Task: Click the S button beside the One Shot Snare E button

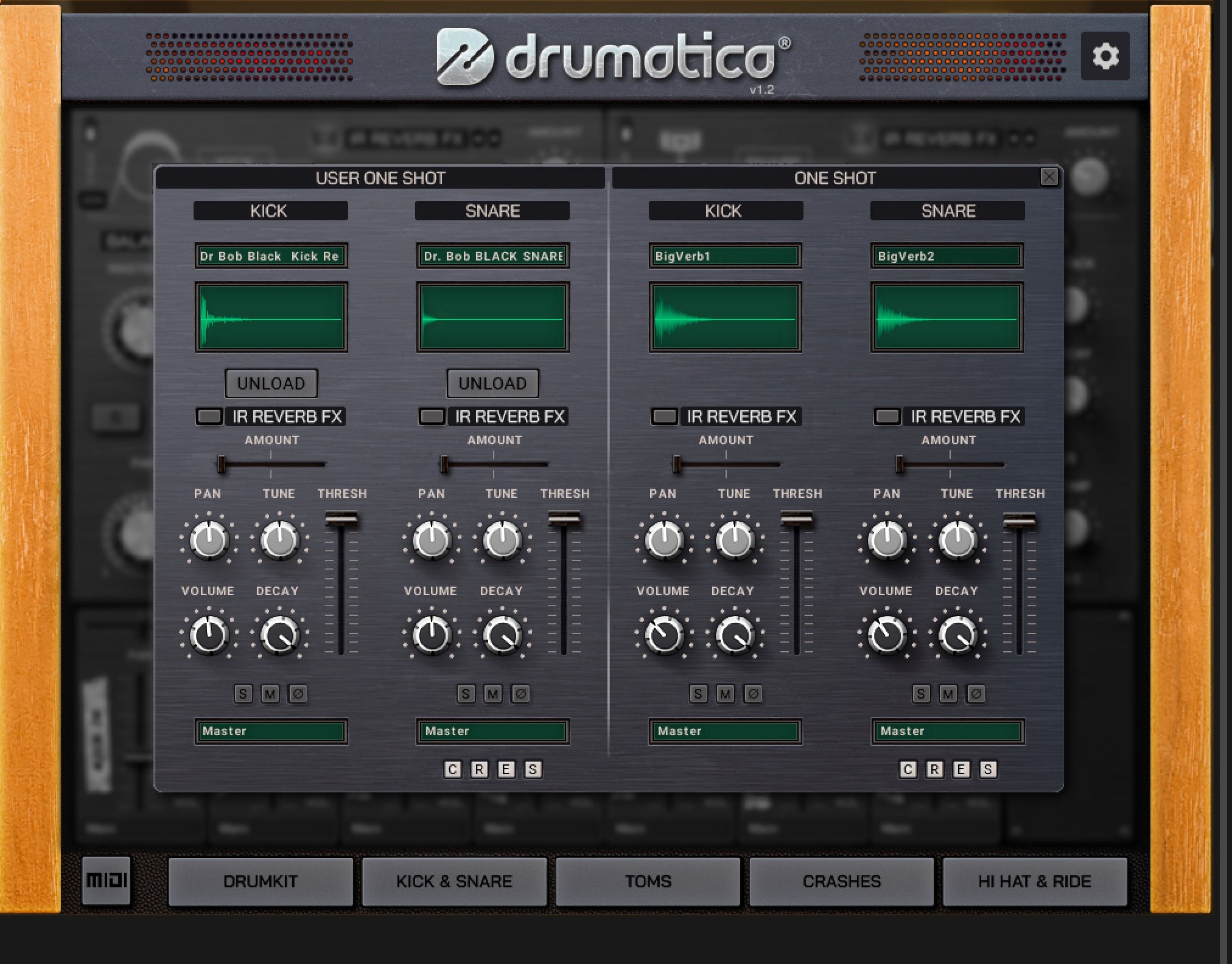Action: click(988, 769)
